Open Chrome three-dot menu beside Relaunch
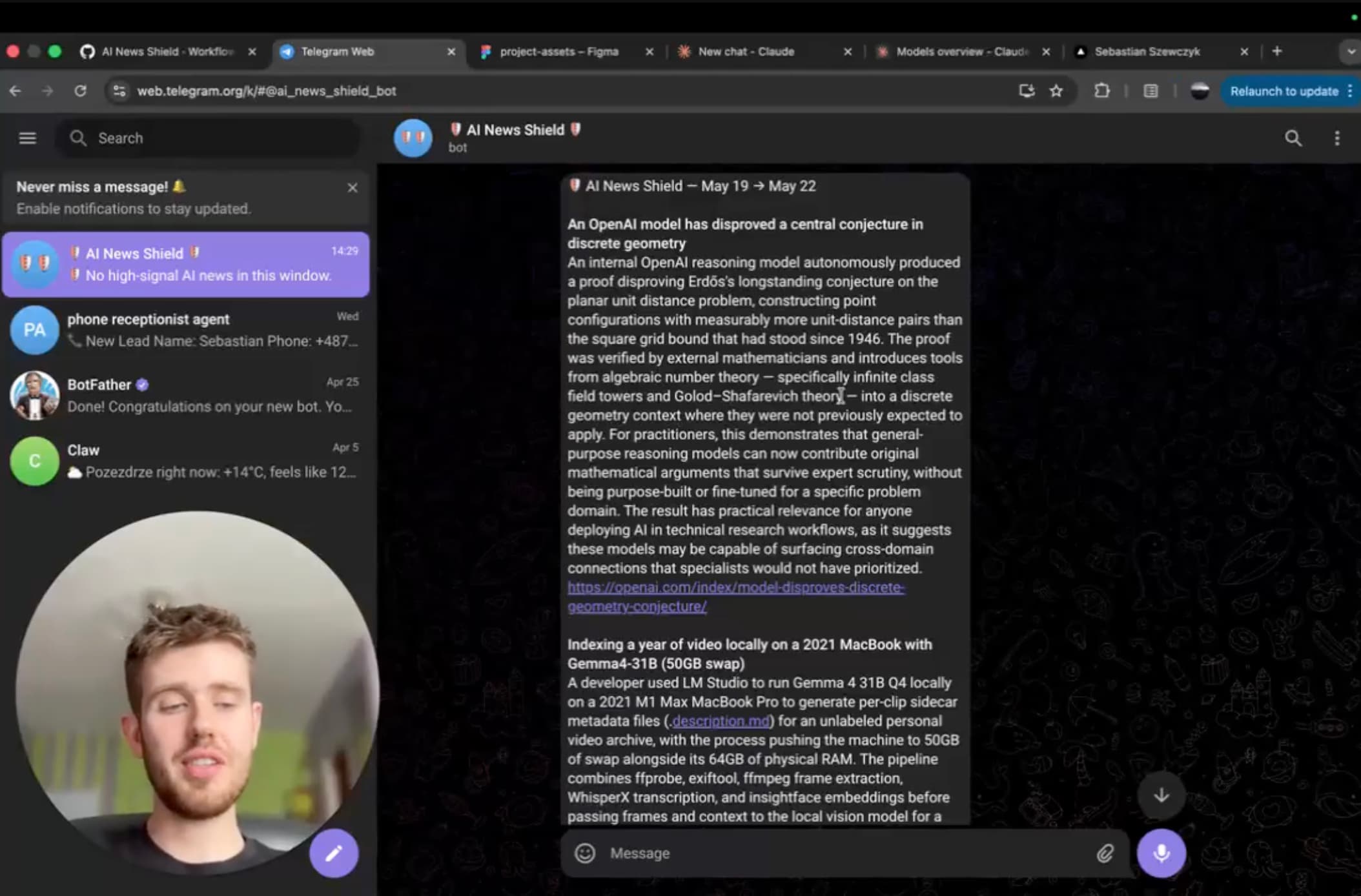1361x896 pixels. tap(1350, 91)
